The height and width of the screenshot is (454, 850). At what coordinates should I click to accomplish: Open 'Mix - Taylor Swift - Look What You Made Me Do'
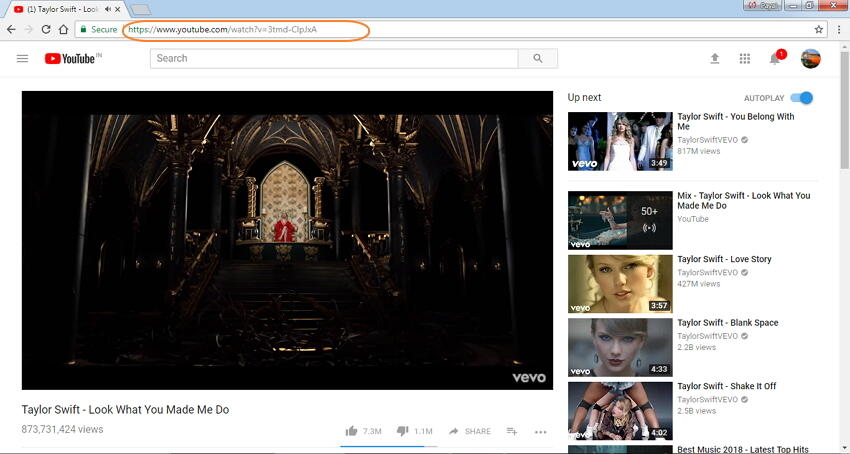[744, 201]
